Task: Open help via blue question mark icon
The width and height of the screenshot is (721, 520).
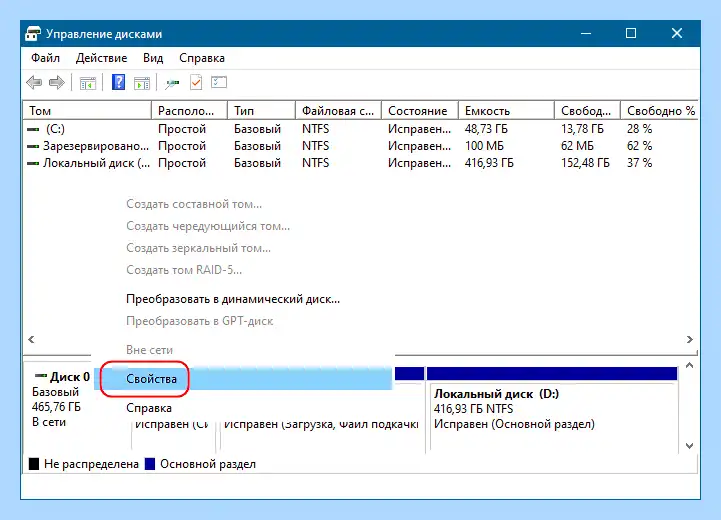Action: tap(118, 83)
